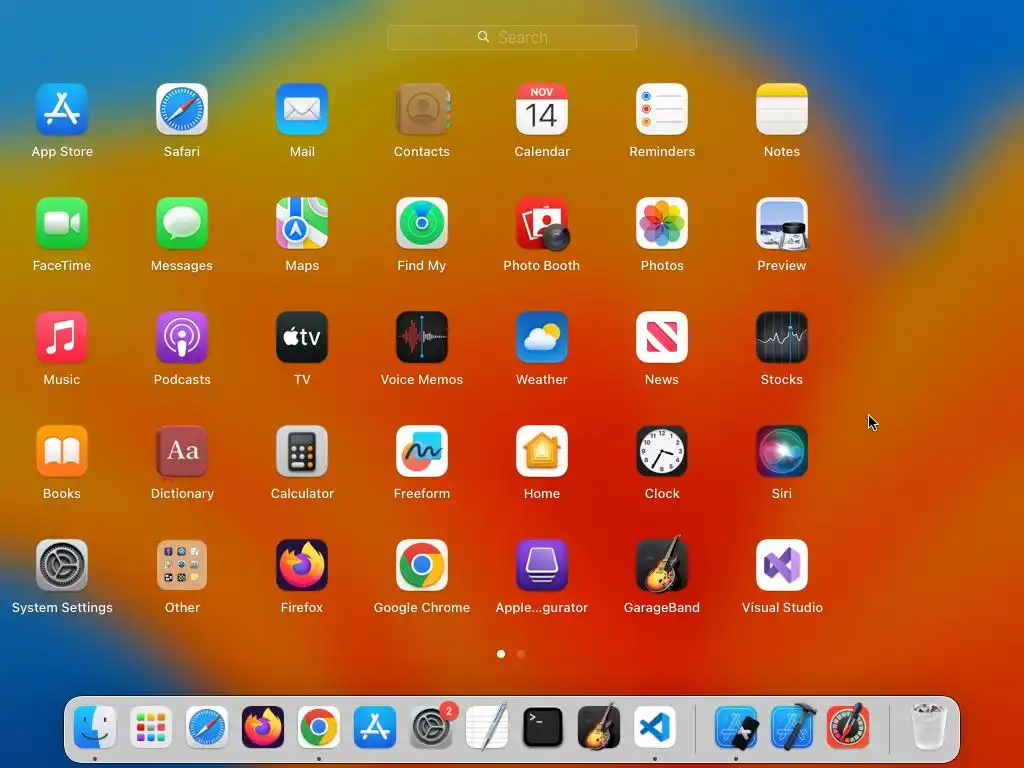Open the Contacts app
Screen dimensions: 1024x768
tap(422, 109)
